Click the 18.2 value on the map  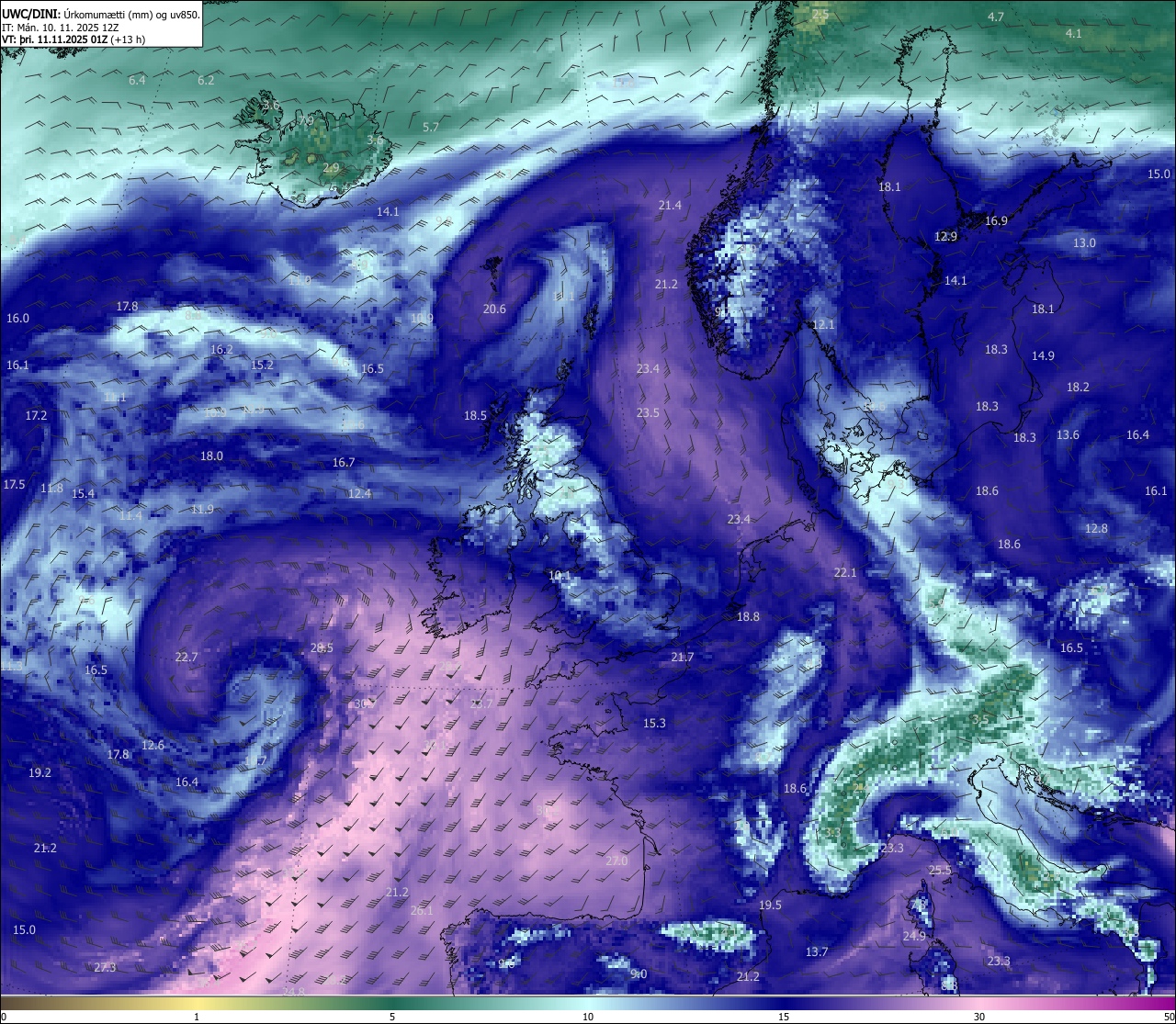(1078, 388)
